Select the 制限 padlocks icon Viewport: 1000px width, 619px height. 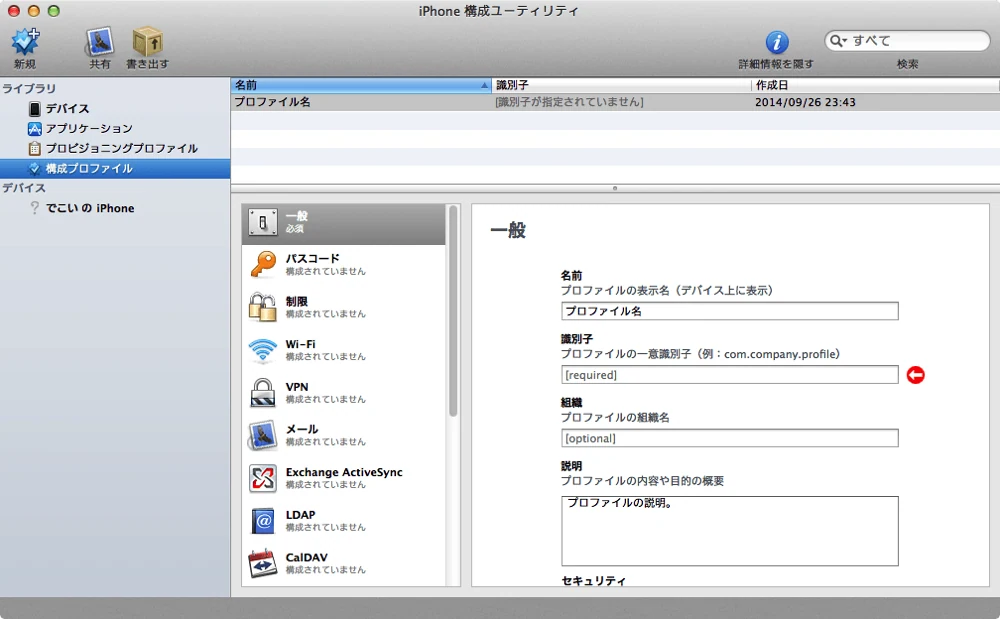[263, 307]
